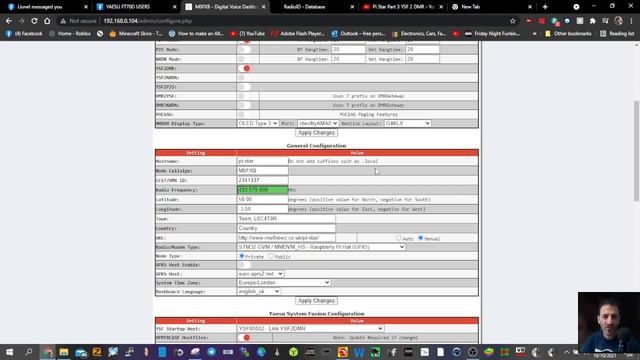Click the Node Callsign input field
640x360 pixels.
262,171
